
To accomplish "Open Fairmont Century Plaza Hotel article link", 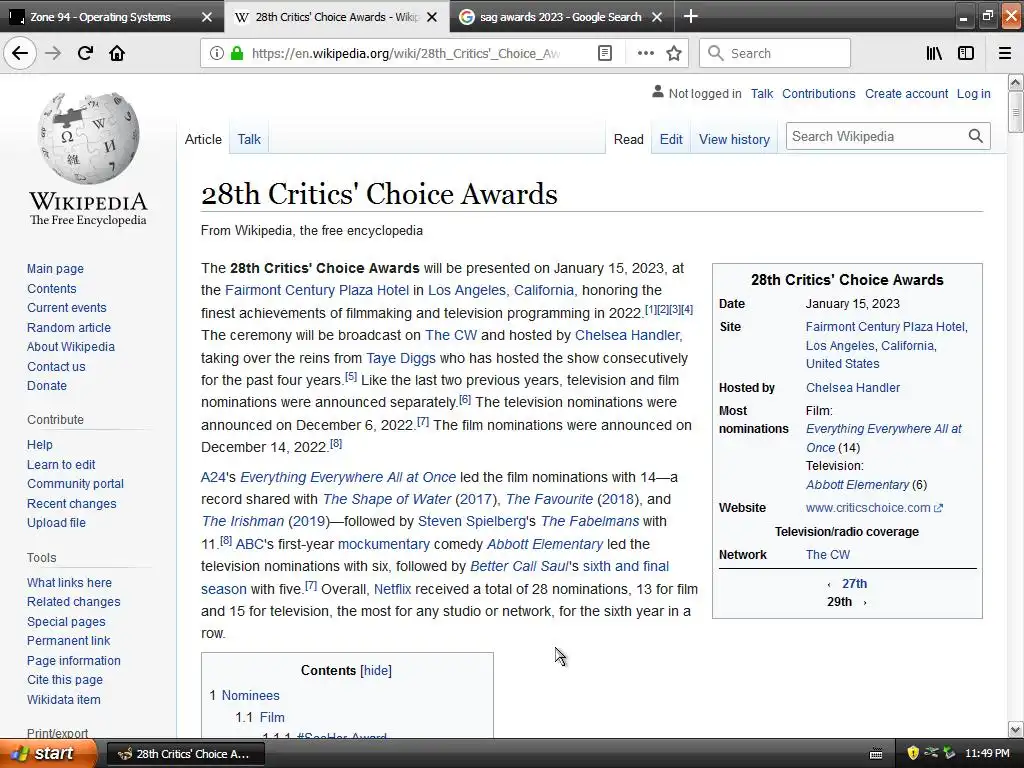I will coord(317,290).
